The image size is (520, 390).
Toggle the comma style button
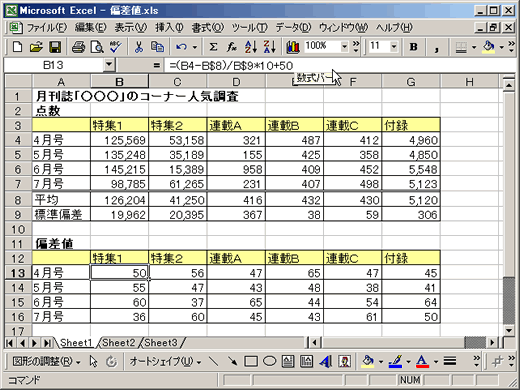pos(436,47)
